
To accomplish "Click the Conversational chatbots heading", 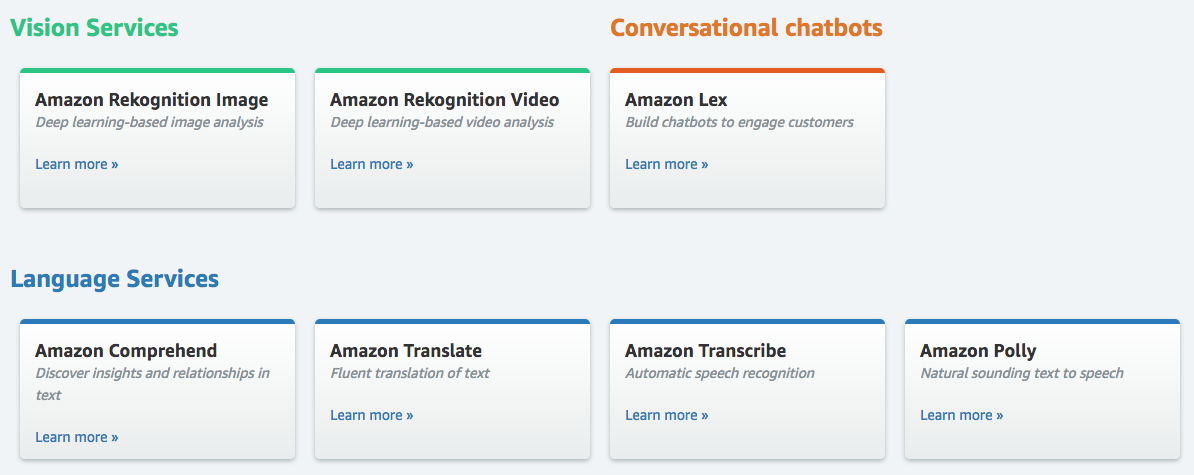I will tap(746, 28).
